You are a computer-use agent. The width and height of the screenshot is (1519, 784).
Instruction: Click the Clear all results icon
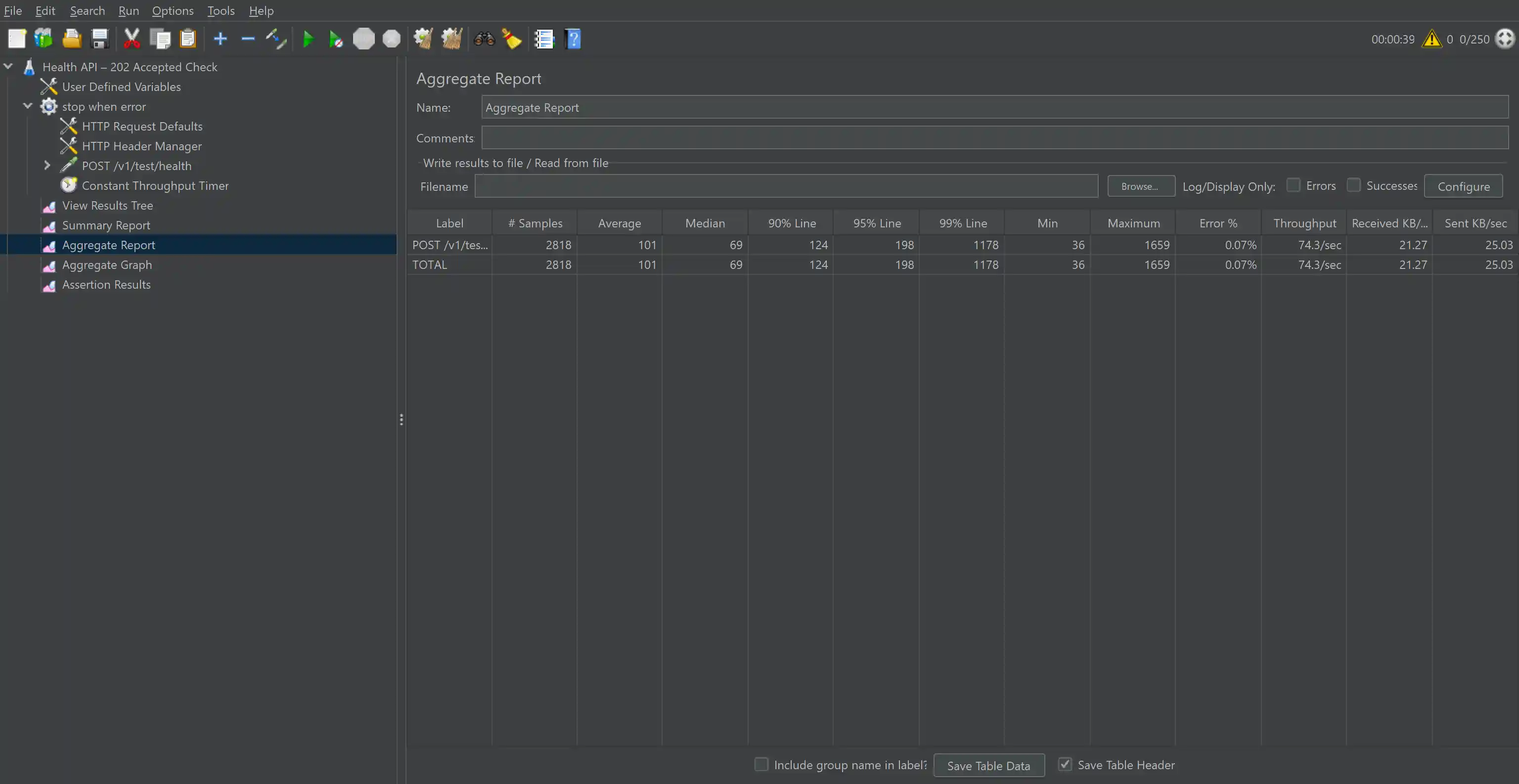(451, 40)
